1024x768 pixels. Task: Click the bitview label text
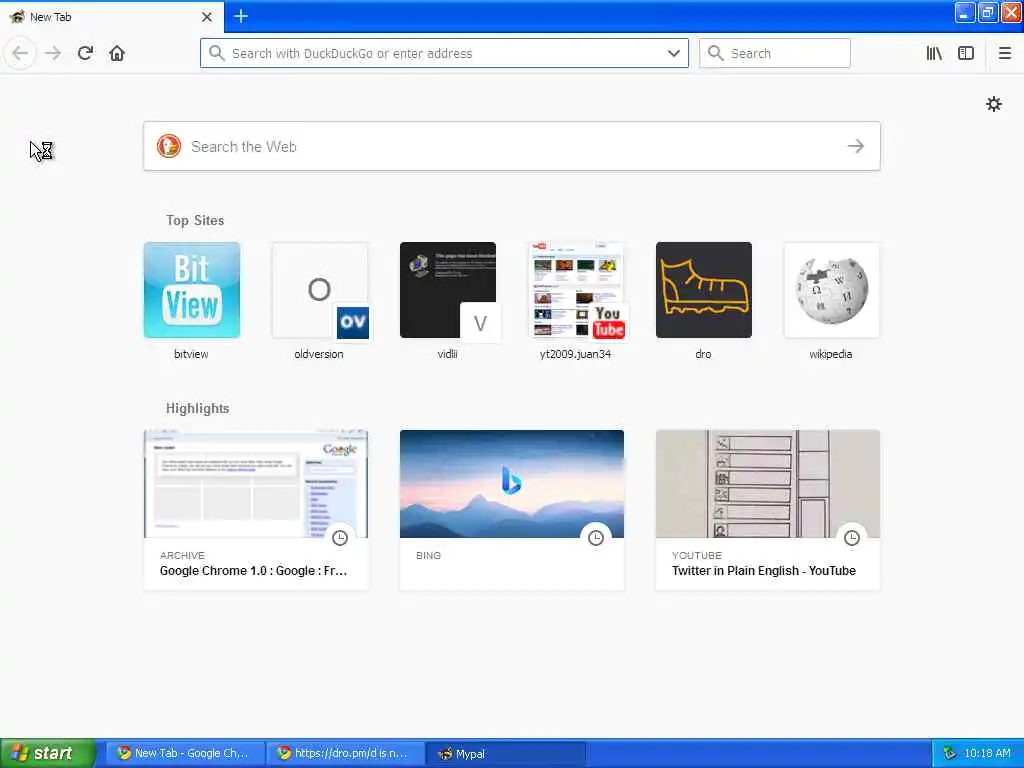coord(191,354)
